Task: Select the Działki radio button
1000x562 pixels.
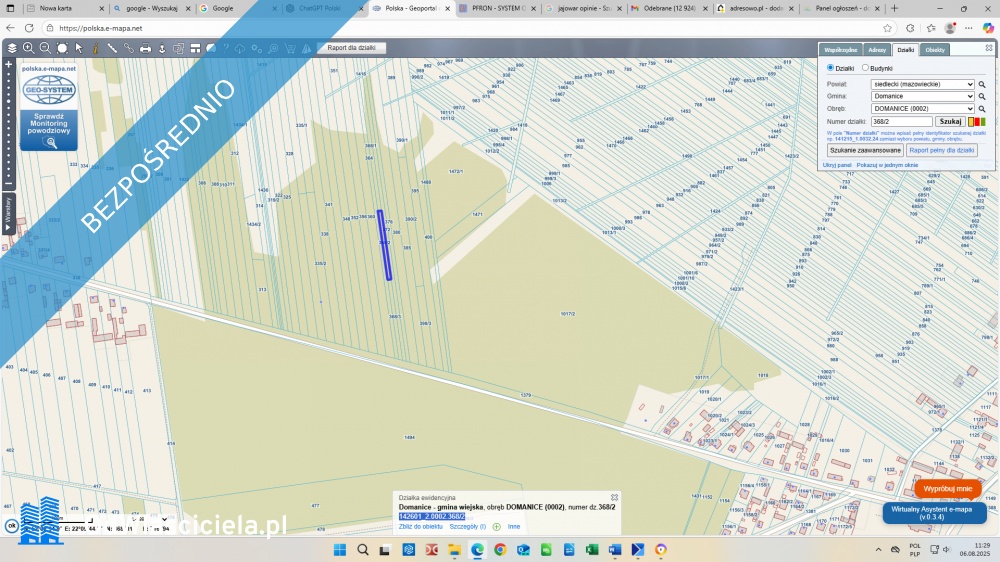Action: click(x=830, y=68)
